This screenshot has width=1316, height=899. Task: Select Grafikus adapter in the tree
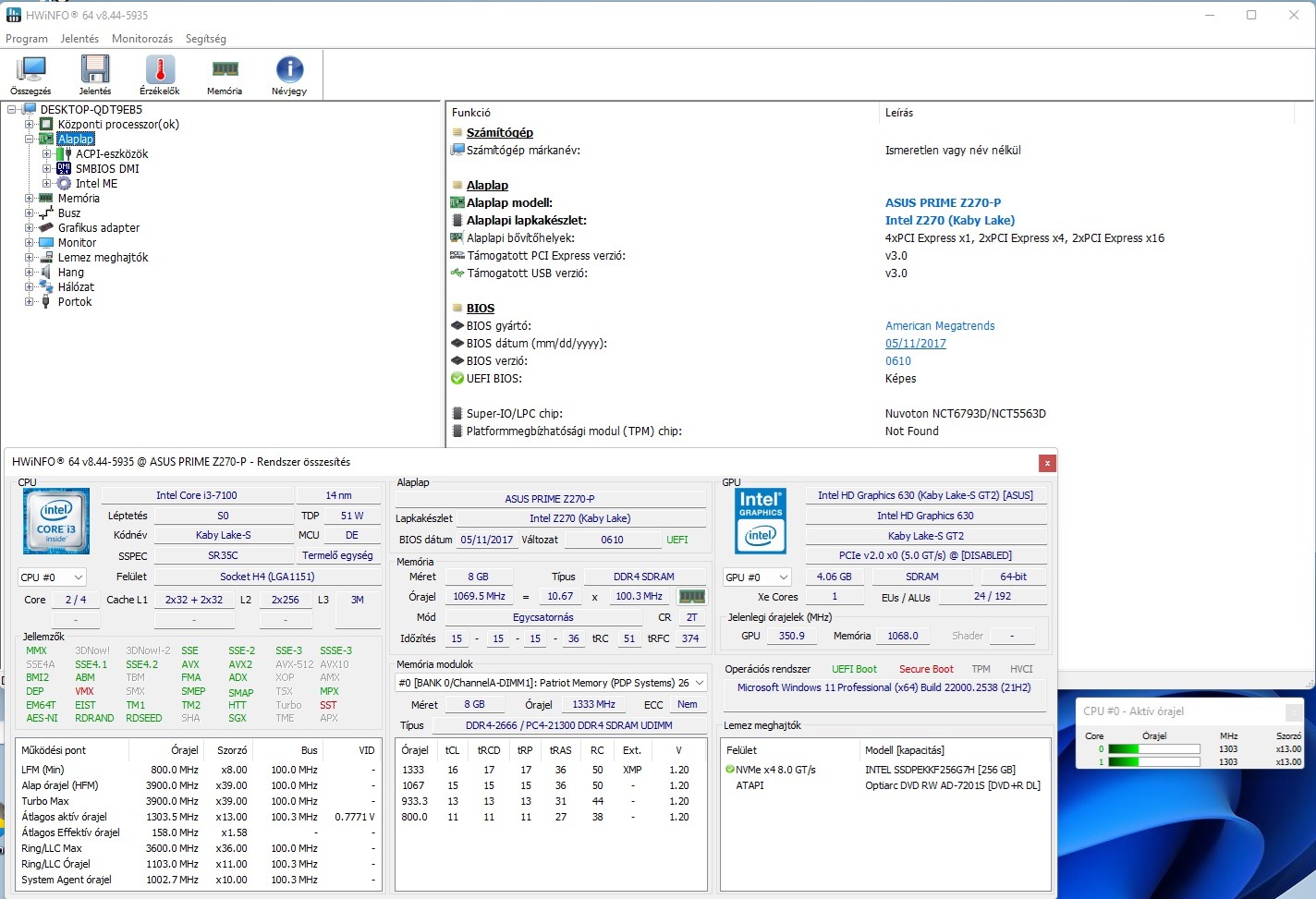pyautogui.click(x=99, y=228)
